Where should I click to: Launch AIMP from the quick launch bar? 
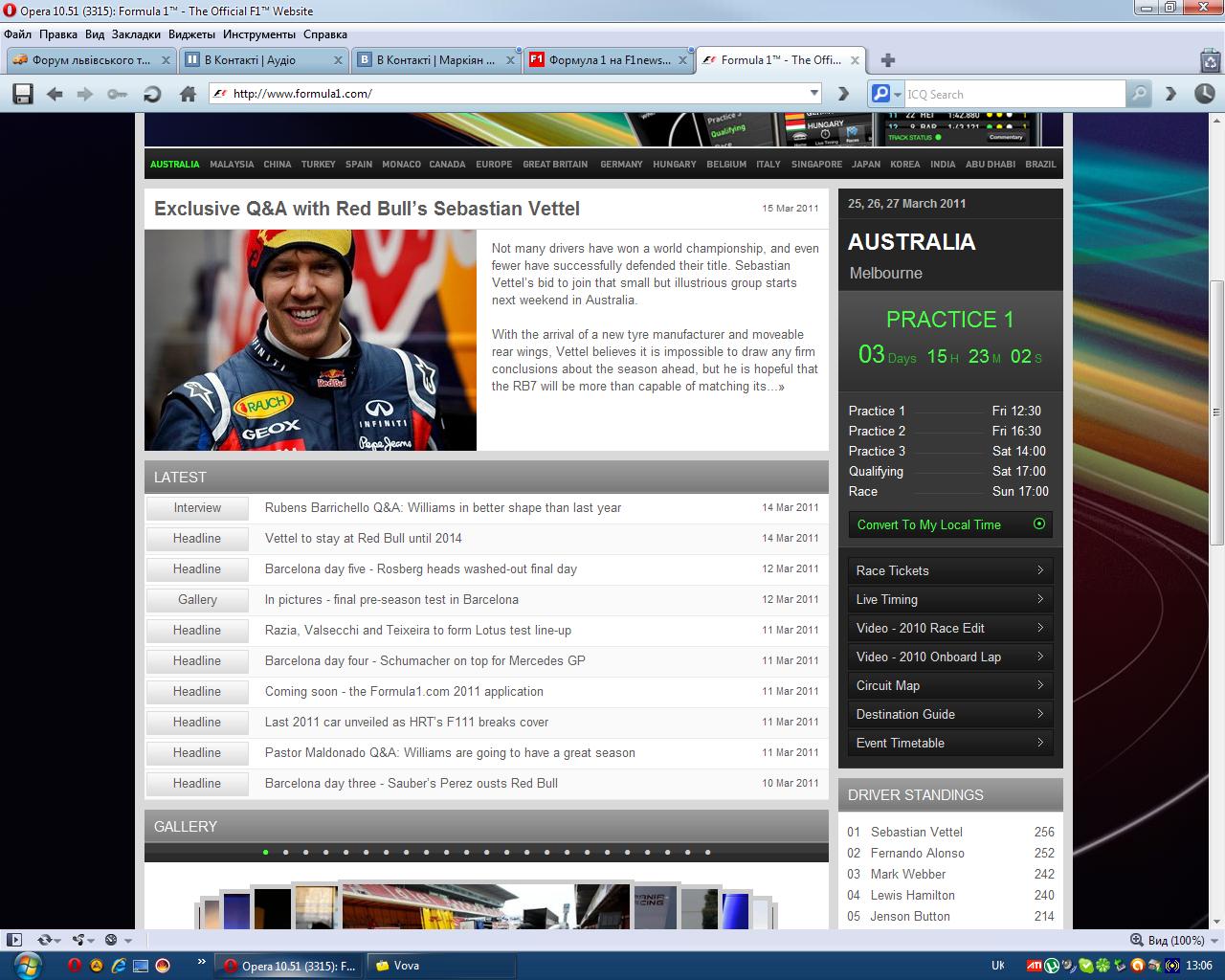point(97,966)
